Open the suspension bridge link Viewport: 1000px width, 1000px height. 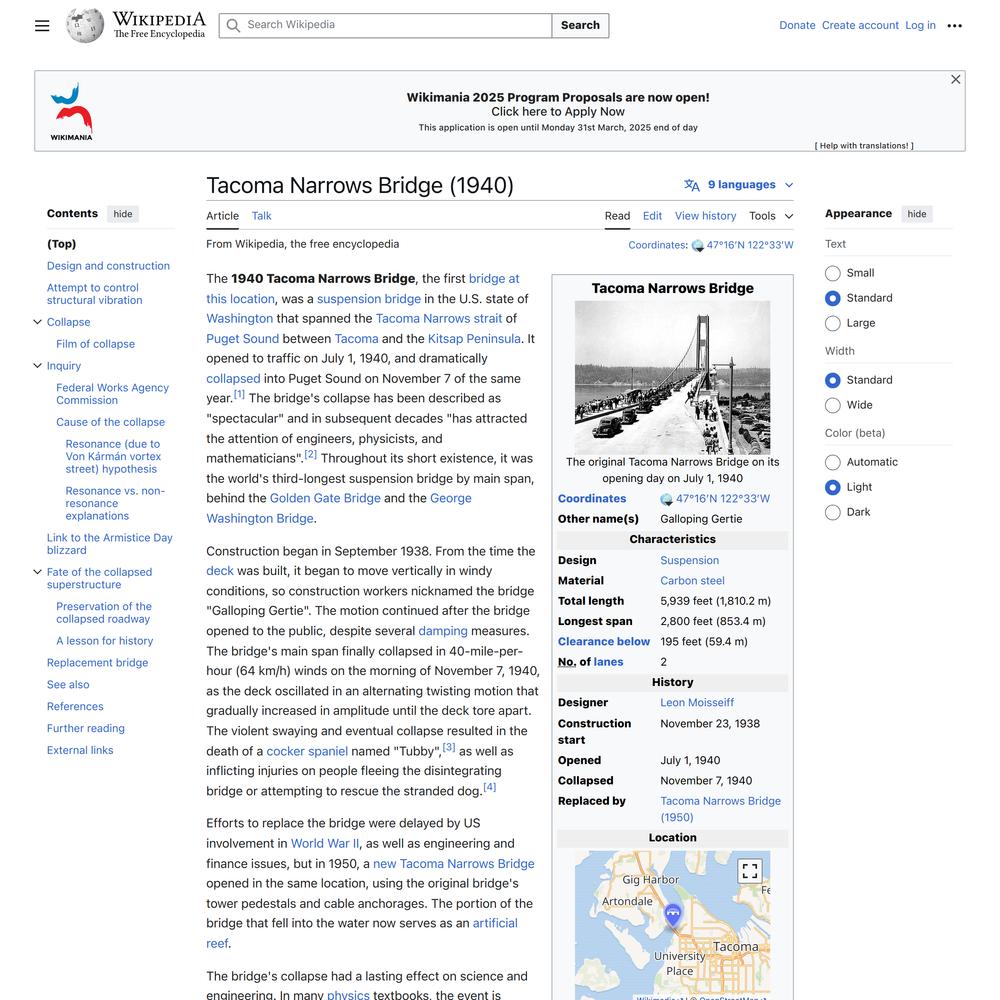[x=369, y=299]
